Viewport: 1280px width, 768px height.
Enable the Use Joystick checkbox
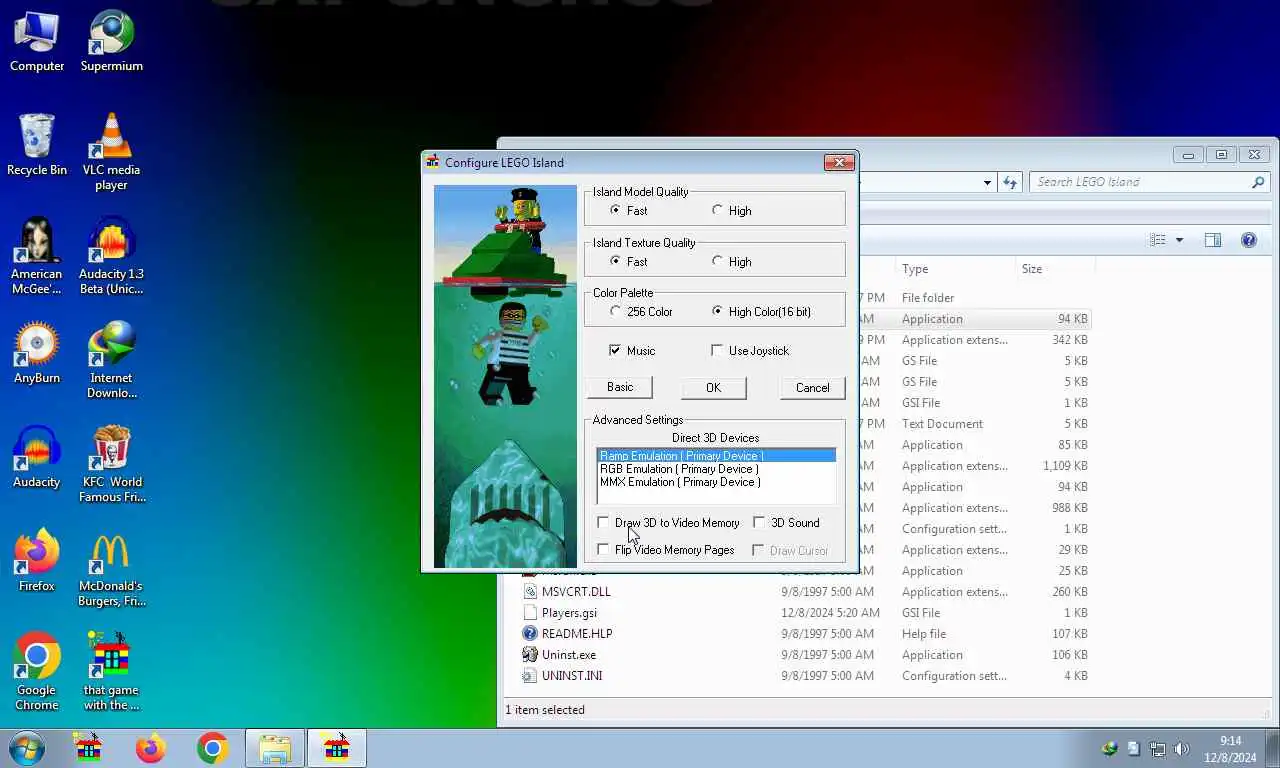[x=750, y=351]
